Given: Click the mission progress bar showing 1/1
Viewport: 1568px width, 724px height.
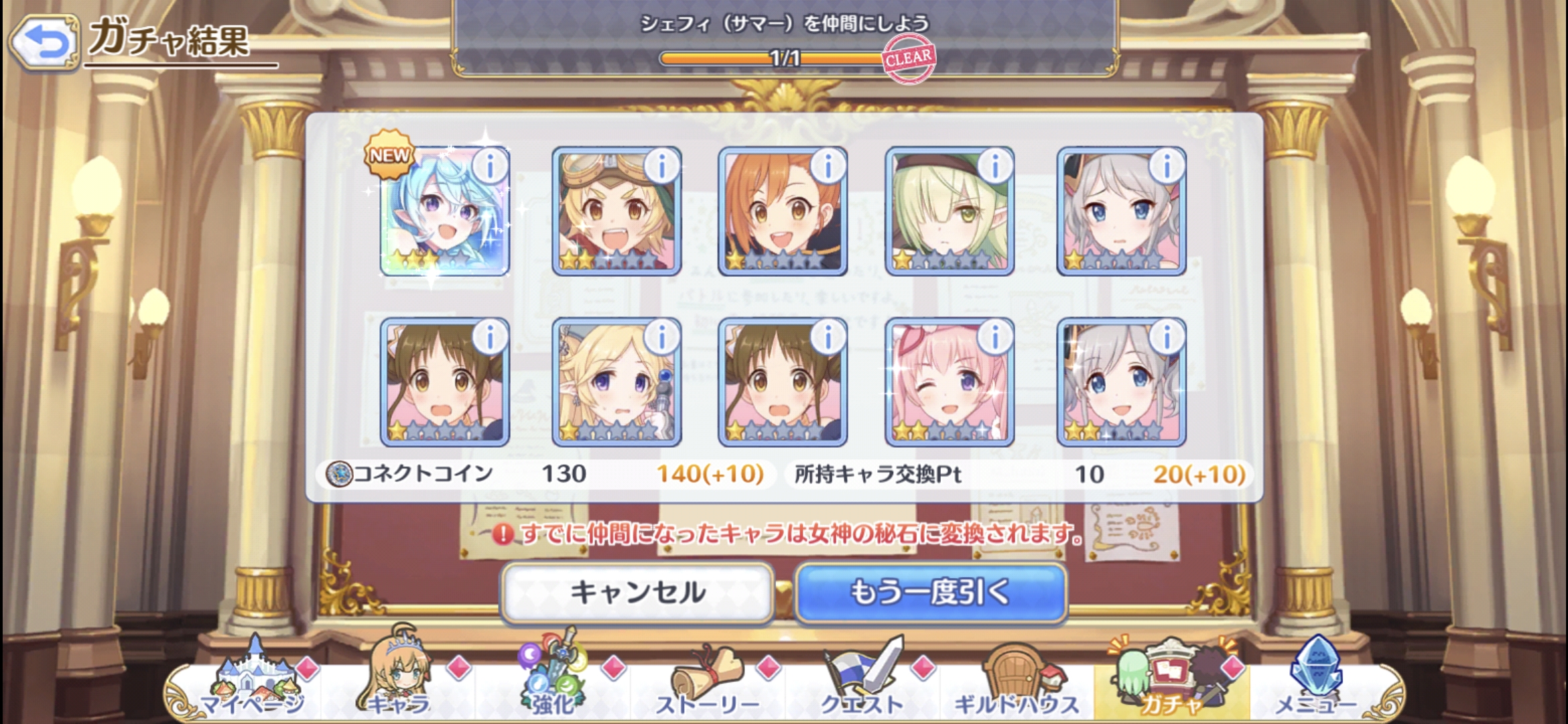Looking at the screenshot, I should [x=784, y=58].
